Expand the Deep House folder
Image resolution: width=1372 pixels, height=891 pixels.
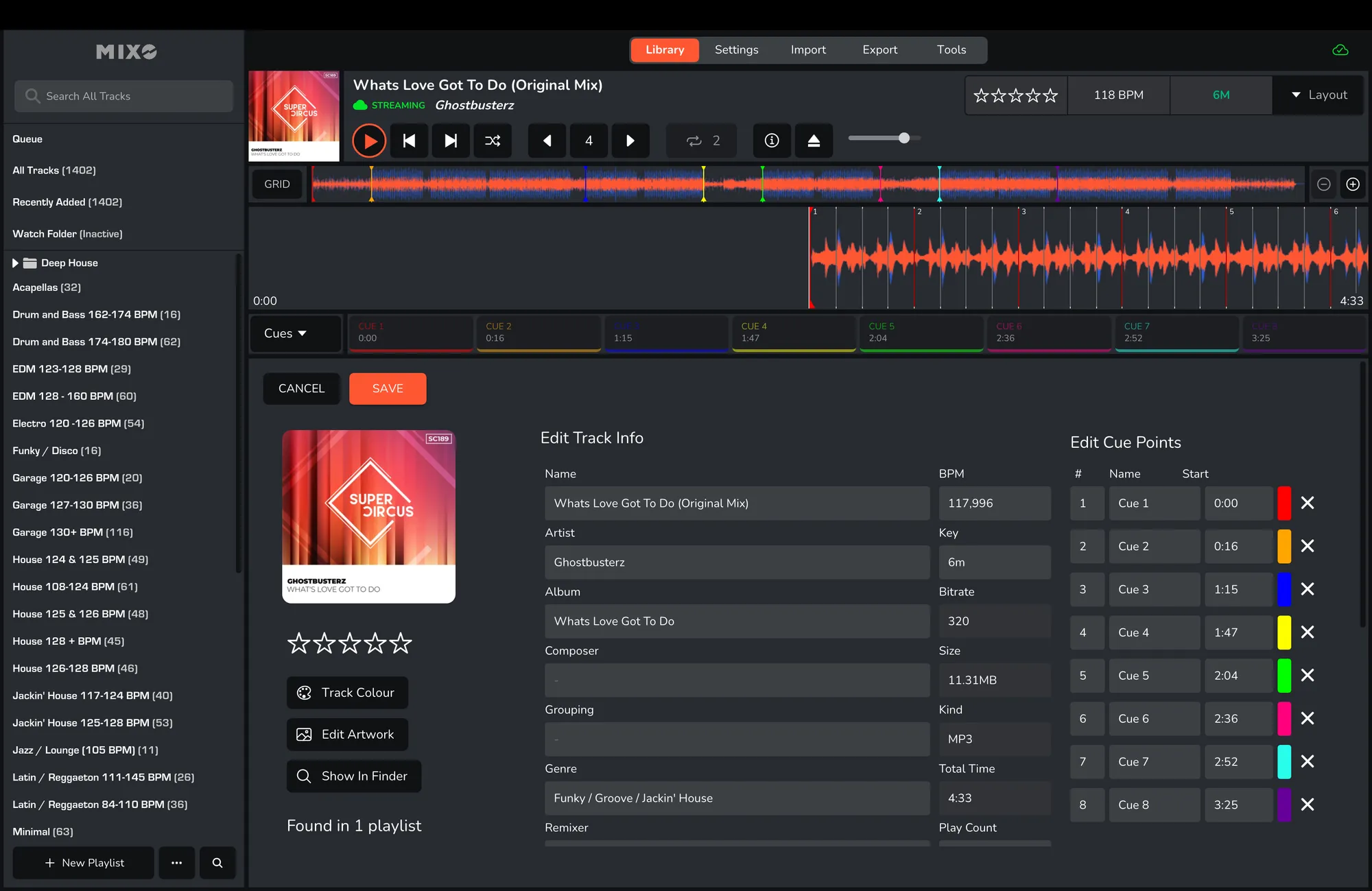pyautogui.click(x=15, y=263)
